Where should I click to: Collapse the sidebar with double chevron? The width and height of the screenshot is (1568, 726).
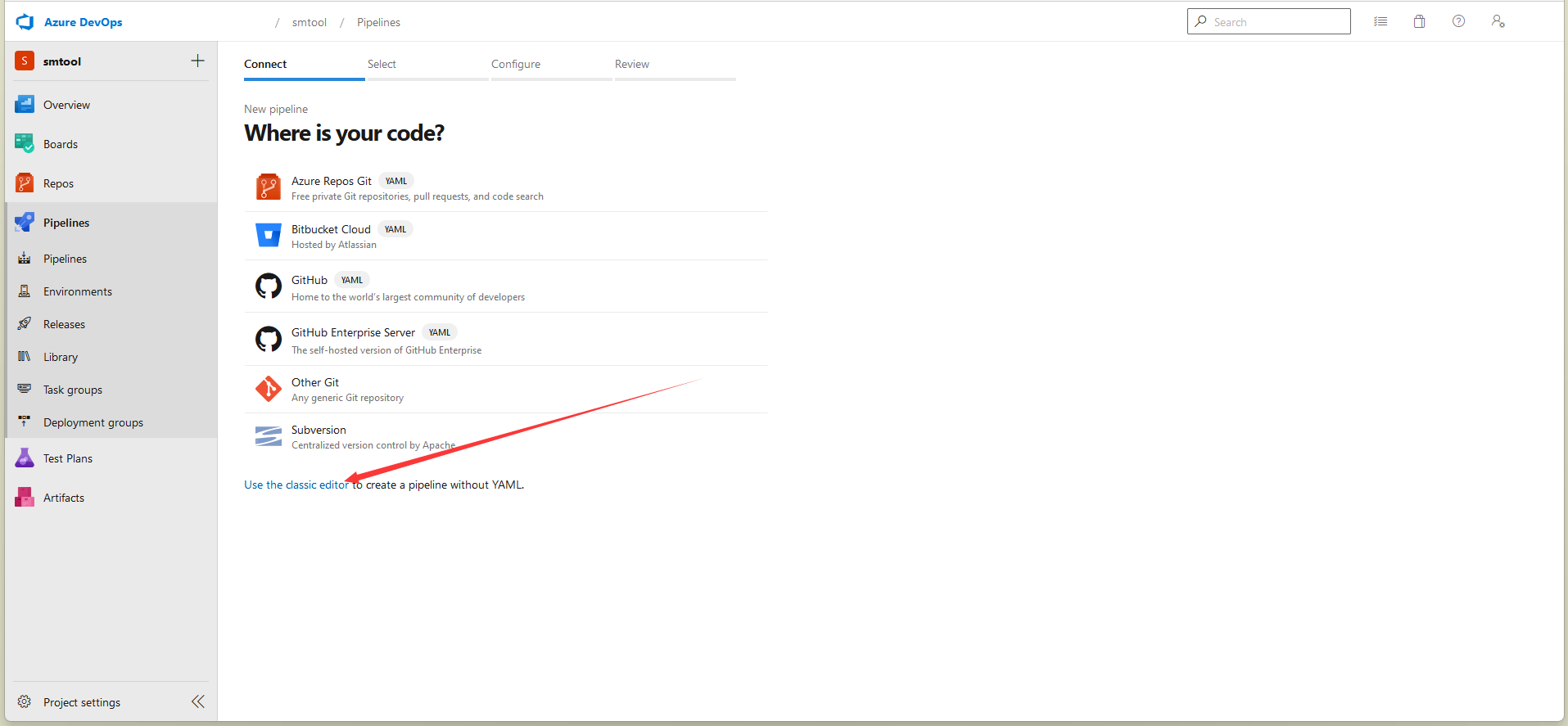pyautogui.click(x=197, y=701)
